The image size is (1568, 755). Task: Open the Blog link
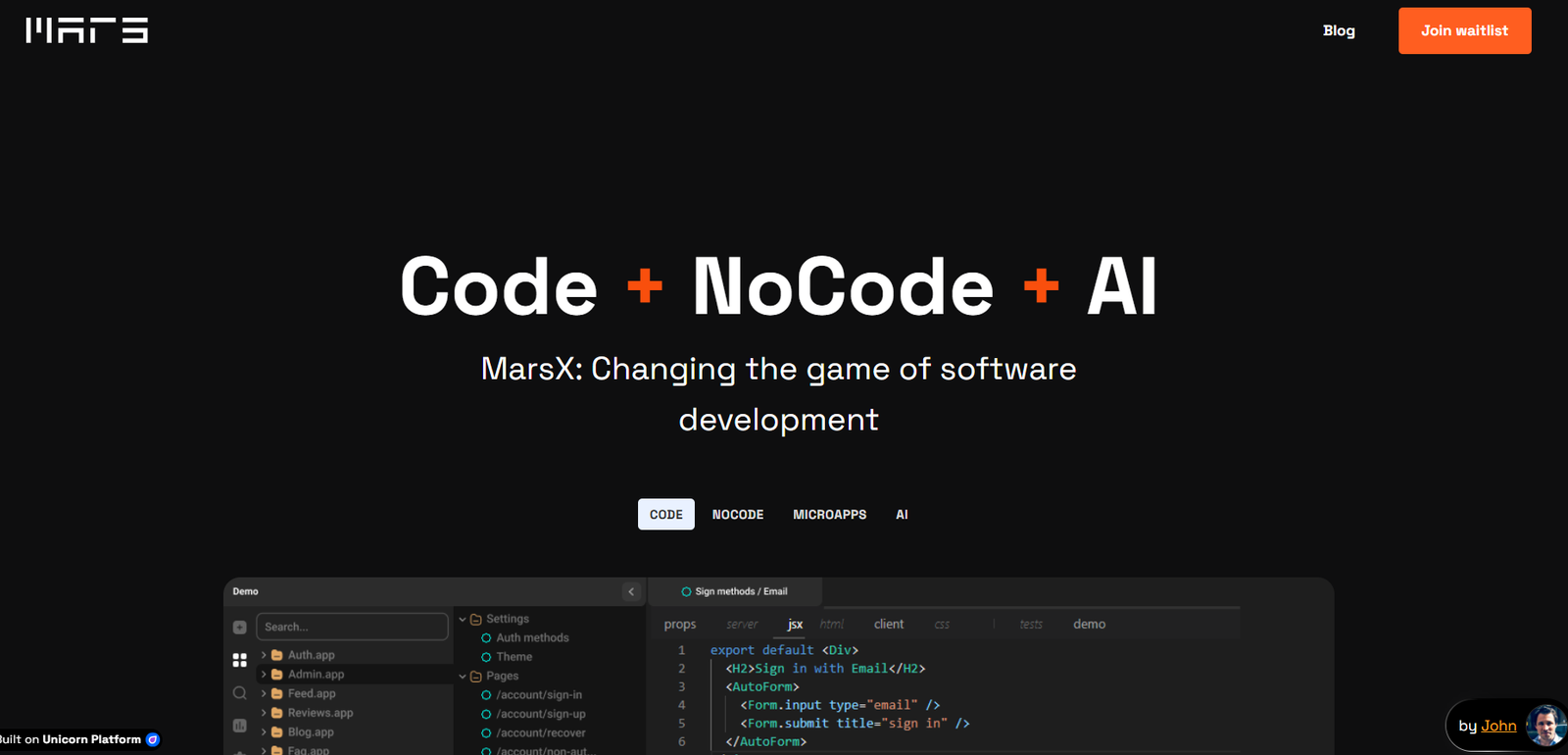point(1339,30)
